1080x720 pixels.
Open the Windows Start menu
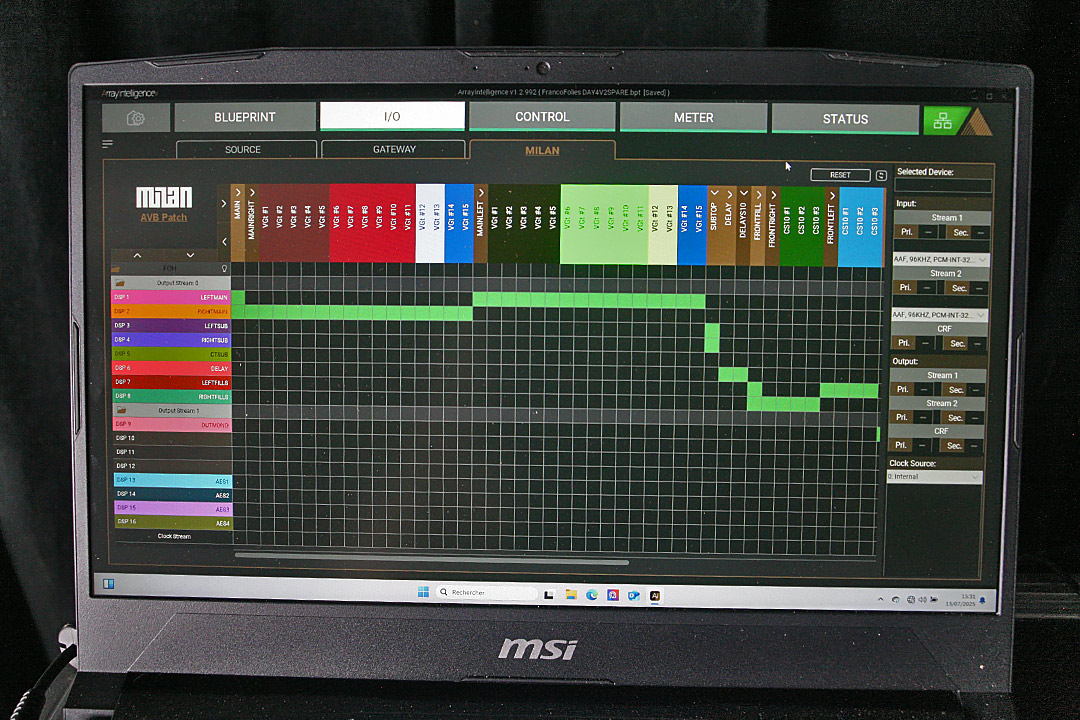(x=423, y=592)
